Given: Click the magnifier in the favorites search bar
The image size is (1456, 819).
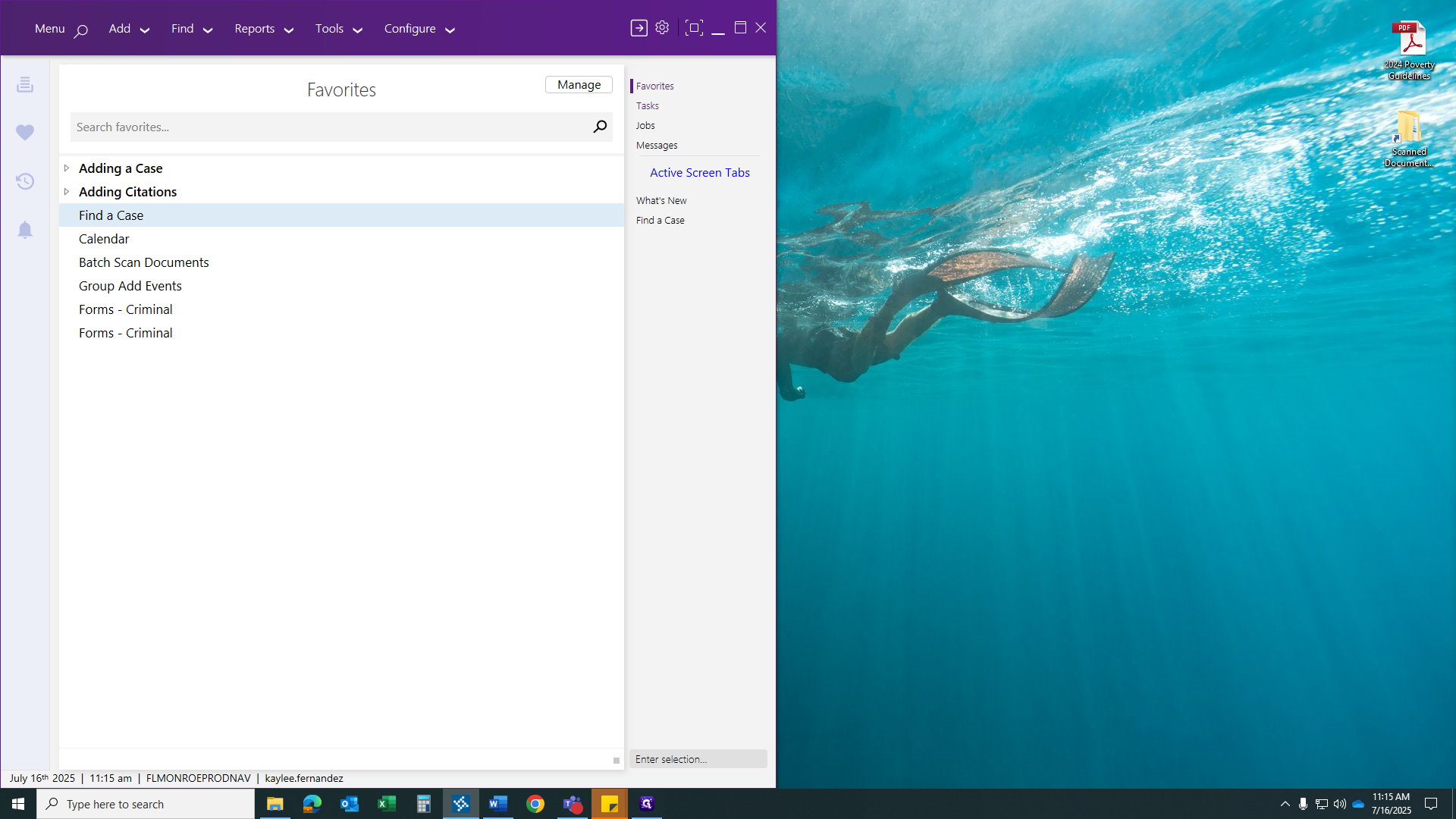Looking at the screenshot, I should pos(599,127).
